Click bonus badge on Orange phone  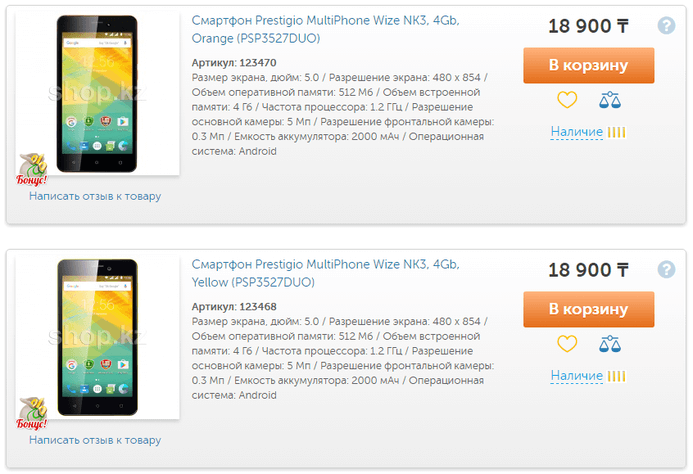(x=34, y=169)
